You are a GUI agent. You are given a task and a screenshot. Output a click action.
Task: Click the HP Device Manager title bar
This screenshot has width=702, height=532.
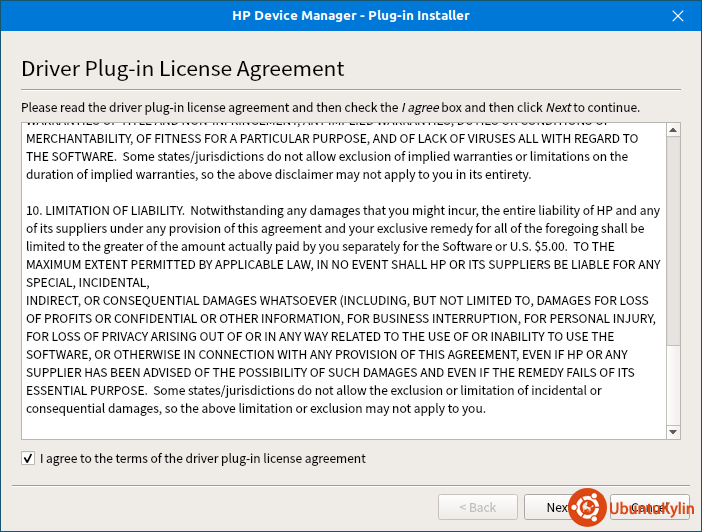pos(350,16)
